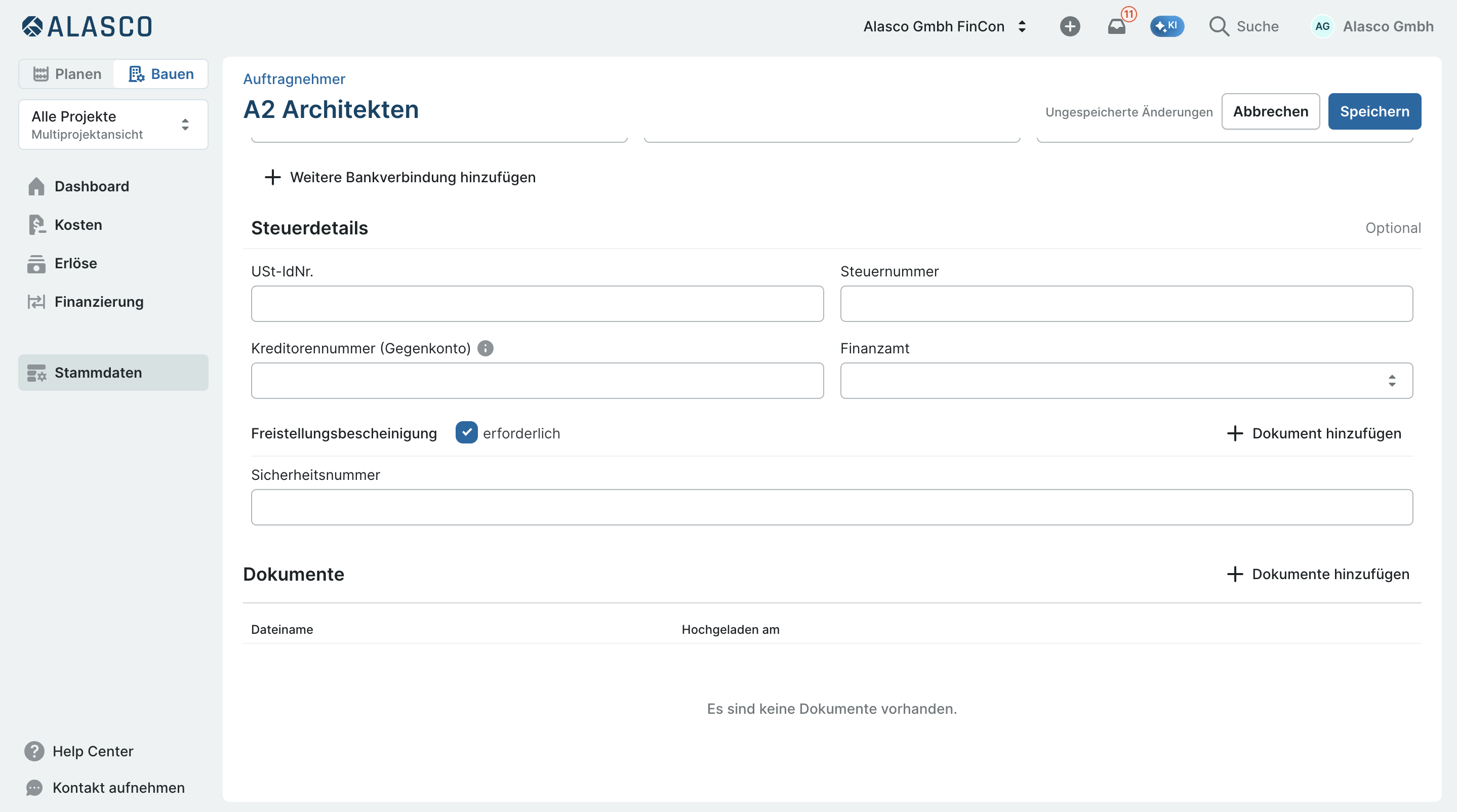Screen dimensions: 1457x812
Task: Click the search magnifier icon
Action: 1219,26
